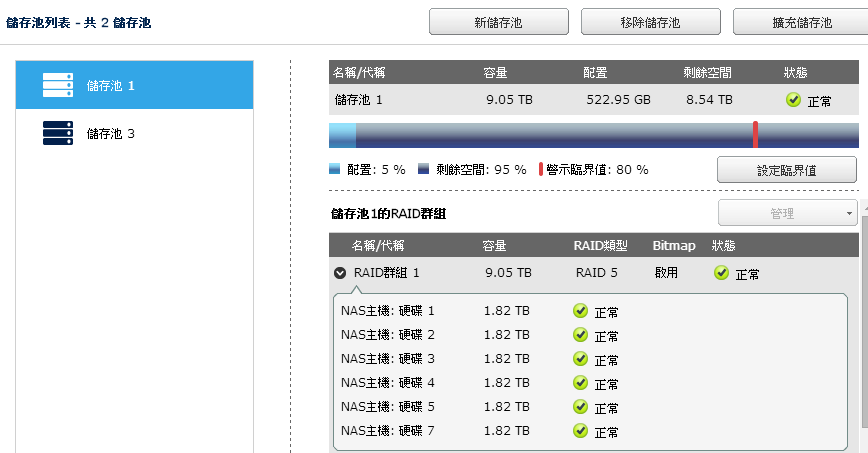Viewport: 868px width, 453px height.
Task: Click green status checkmark for 儲存池 1
Action: [793, 100]
